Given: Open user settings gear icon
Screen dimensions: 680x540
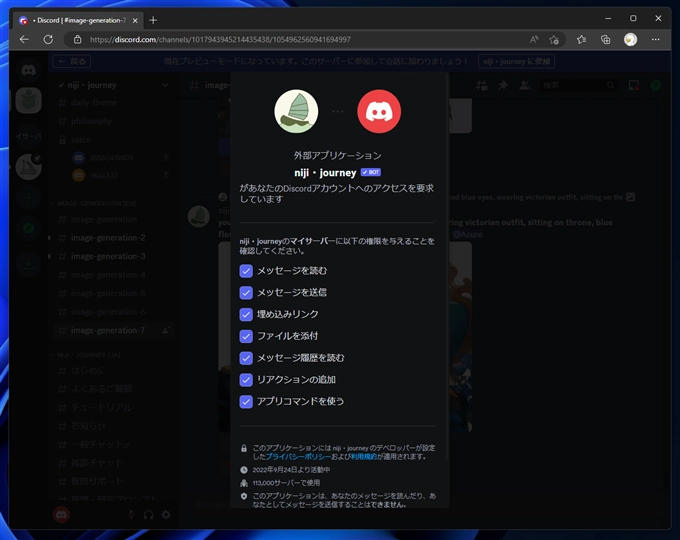Looking at the screenshot, I should [166, 515].
